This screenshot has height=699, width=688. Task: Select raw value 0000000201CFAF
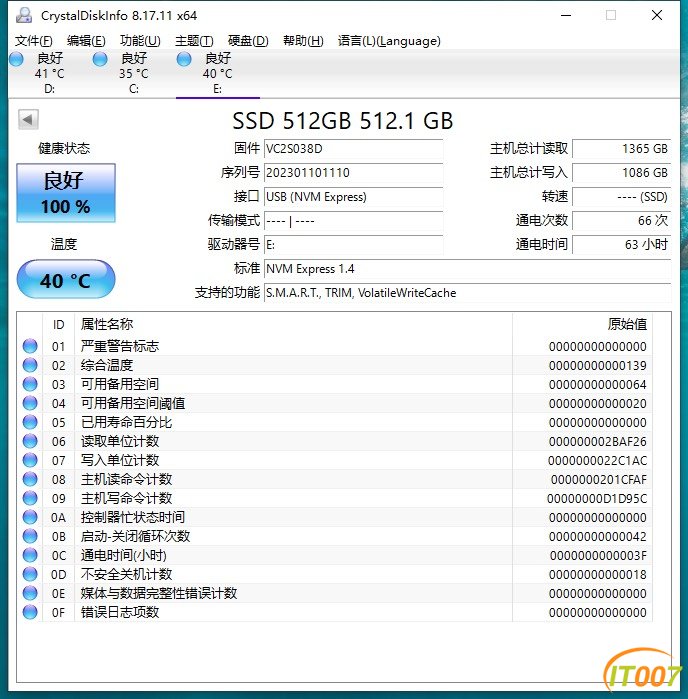(599, 480)
